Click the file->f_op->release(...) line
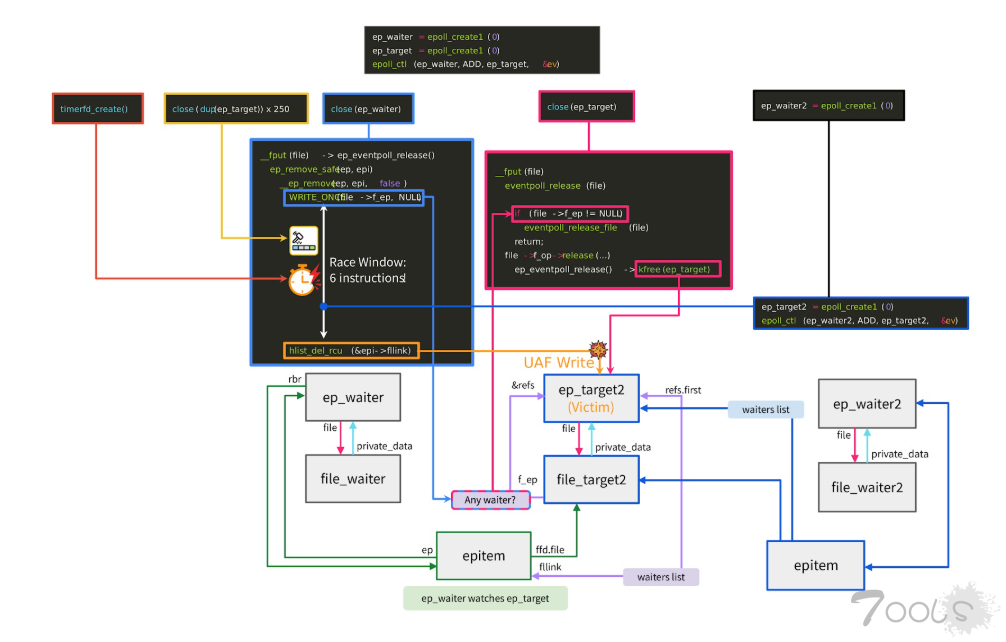The height and width of the screenshot is (642, 1006). [x=557, y=255]
